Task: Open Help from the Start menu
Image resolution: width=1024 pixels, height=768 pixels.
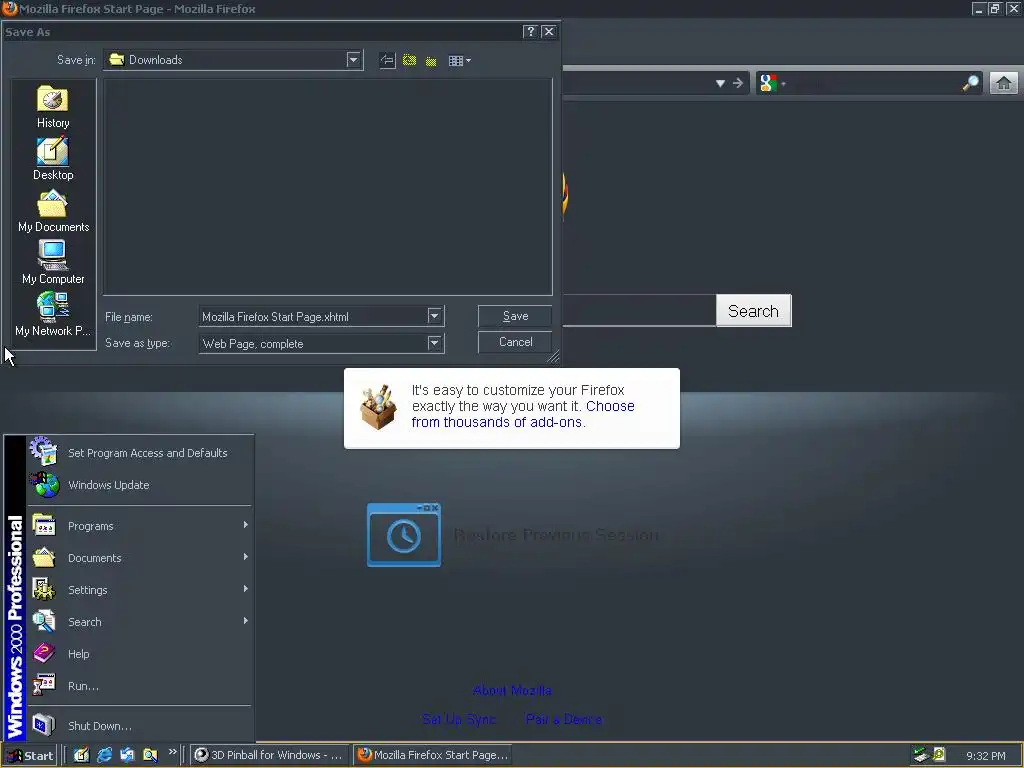Action: coord(140,654)
